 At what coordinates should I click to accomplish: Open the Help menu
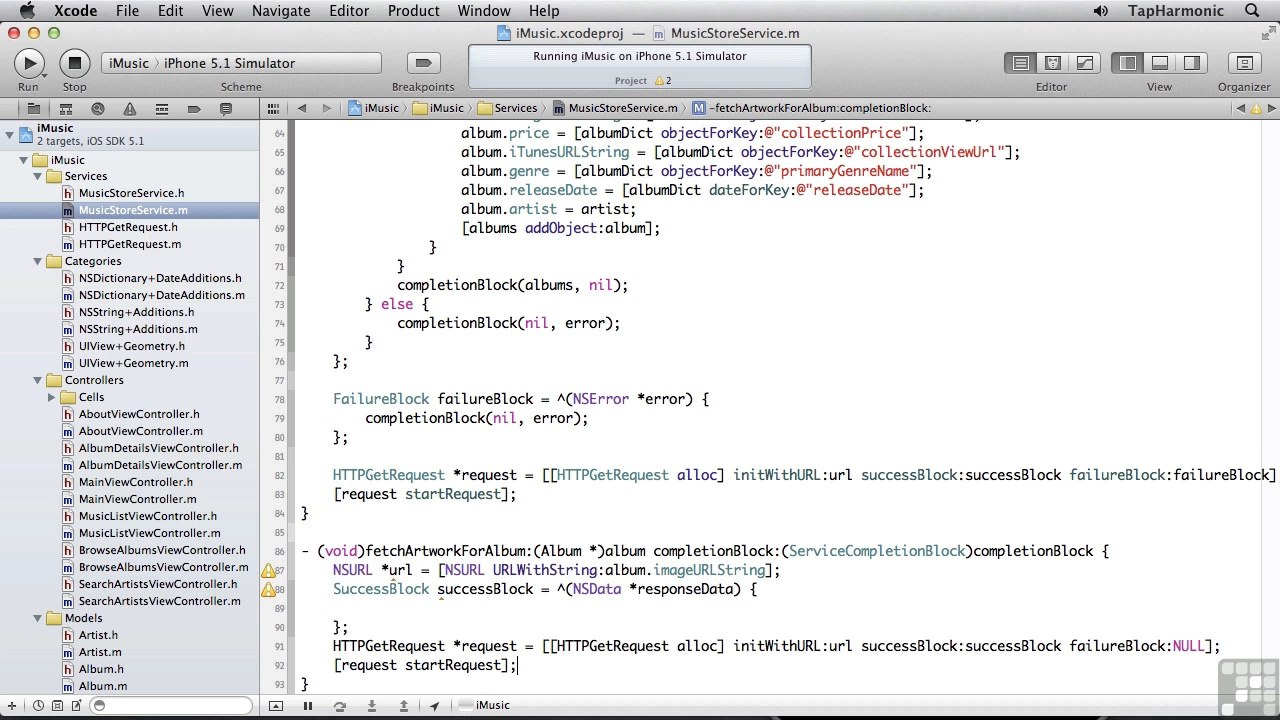coord(544,11)
